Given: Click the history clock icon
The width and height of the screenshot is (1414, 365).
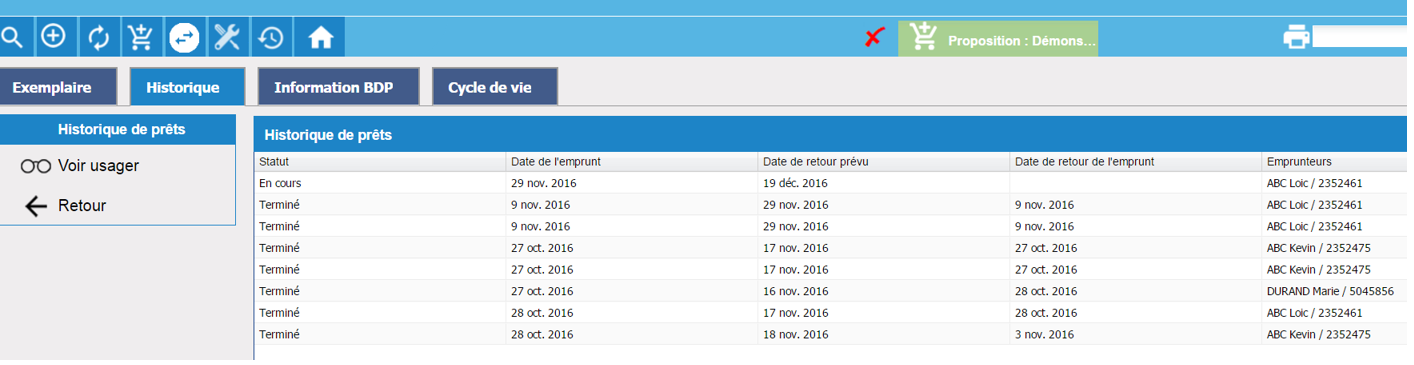Looking at the screenshot, I should click(x=271, y=38).
